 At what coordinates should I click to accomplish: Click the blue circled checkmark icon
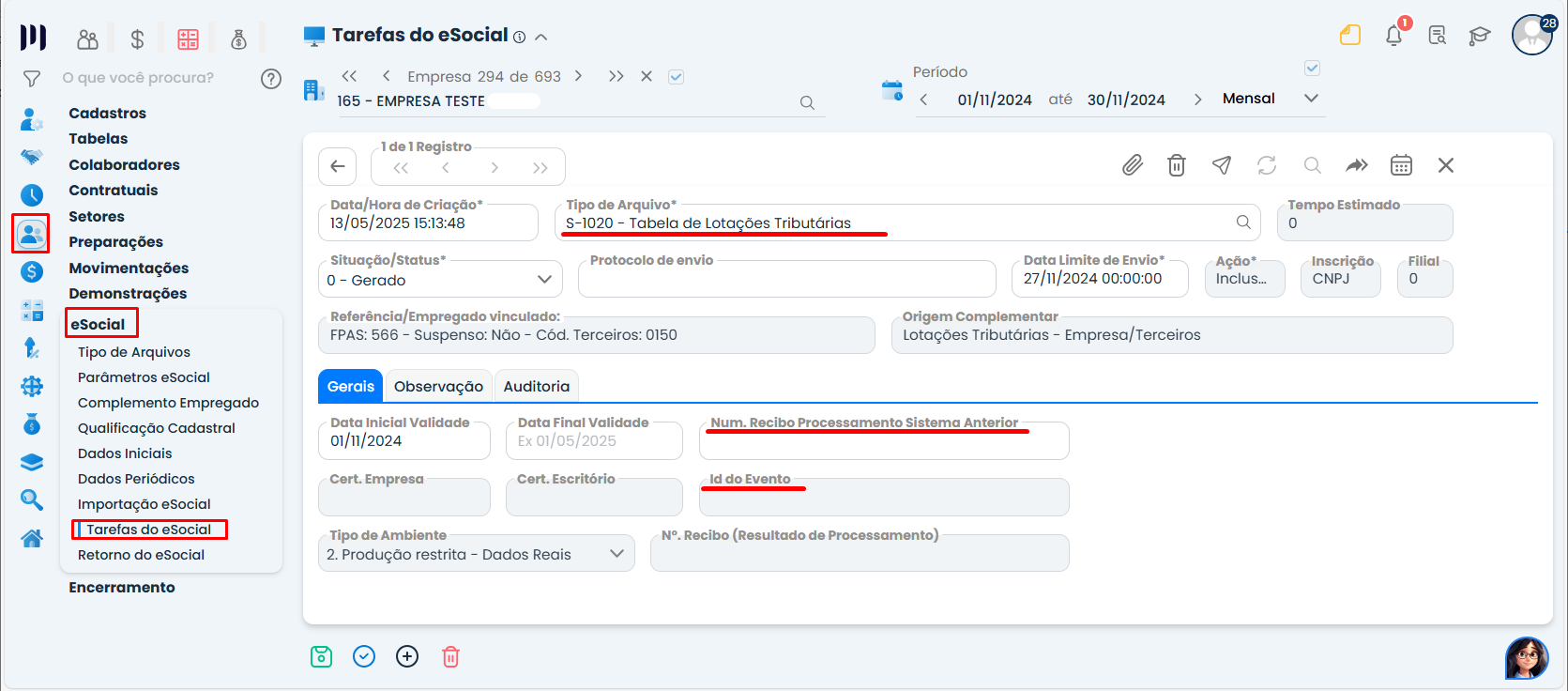click(x=364, y=656)
